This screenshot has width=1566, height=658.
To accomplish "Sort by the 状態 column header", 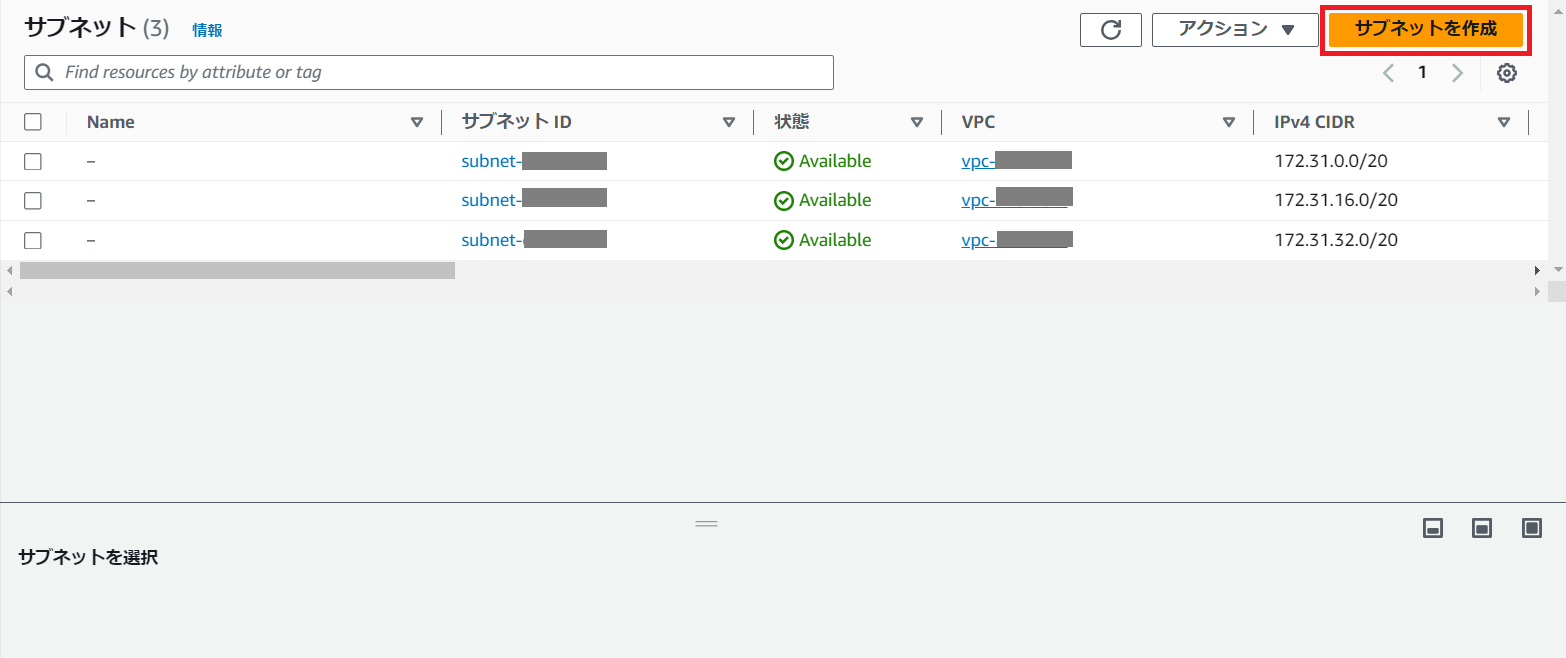I will 792,122.
